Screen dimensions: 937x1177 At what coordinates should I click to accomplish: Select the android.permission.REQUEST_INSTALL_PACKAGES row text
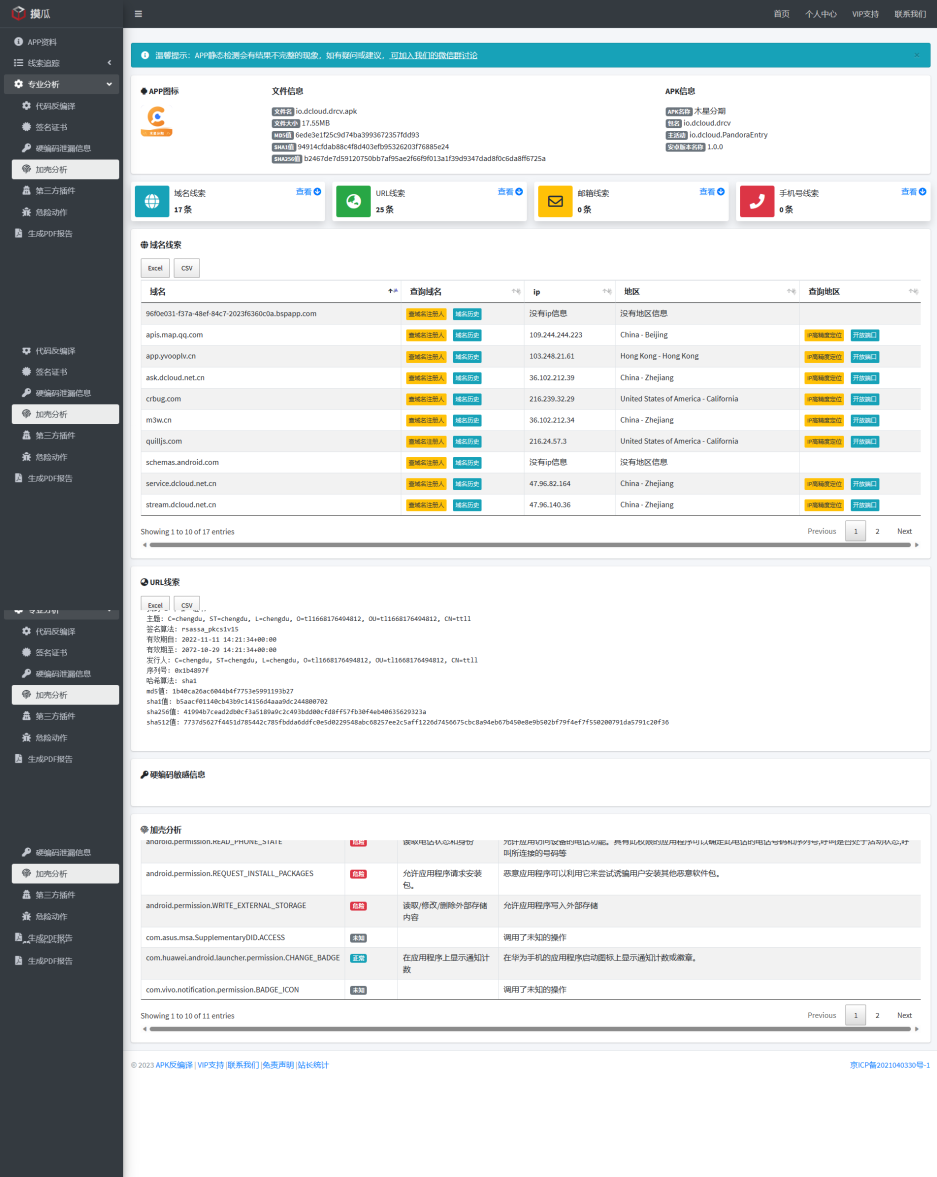[x=230, y=874]
